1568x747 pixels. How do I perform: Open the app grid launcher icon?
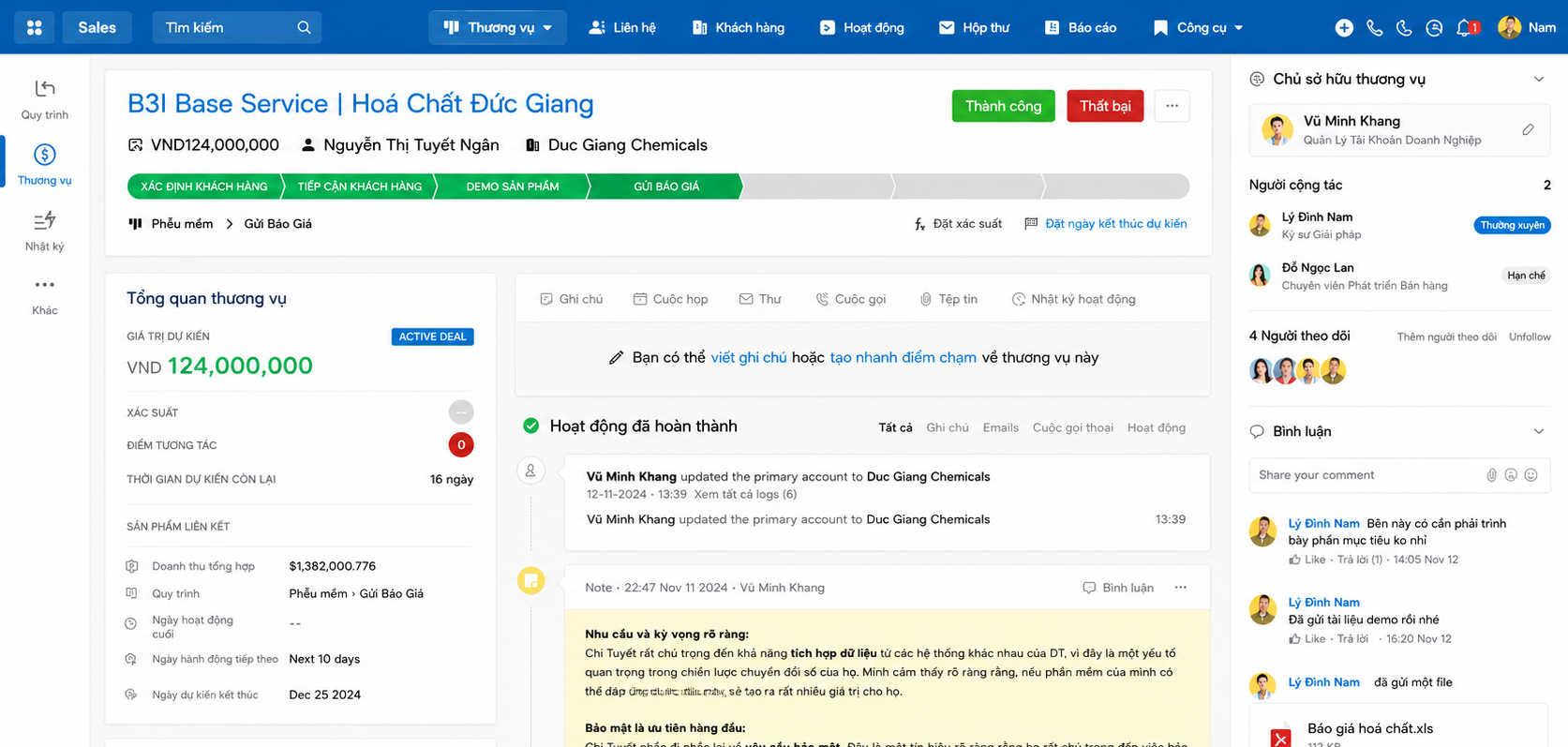coord(35,27)
